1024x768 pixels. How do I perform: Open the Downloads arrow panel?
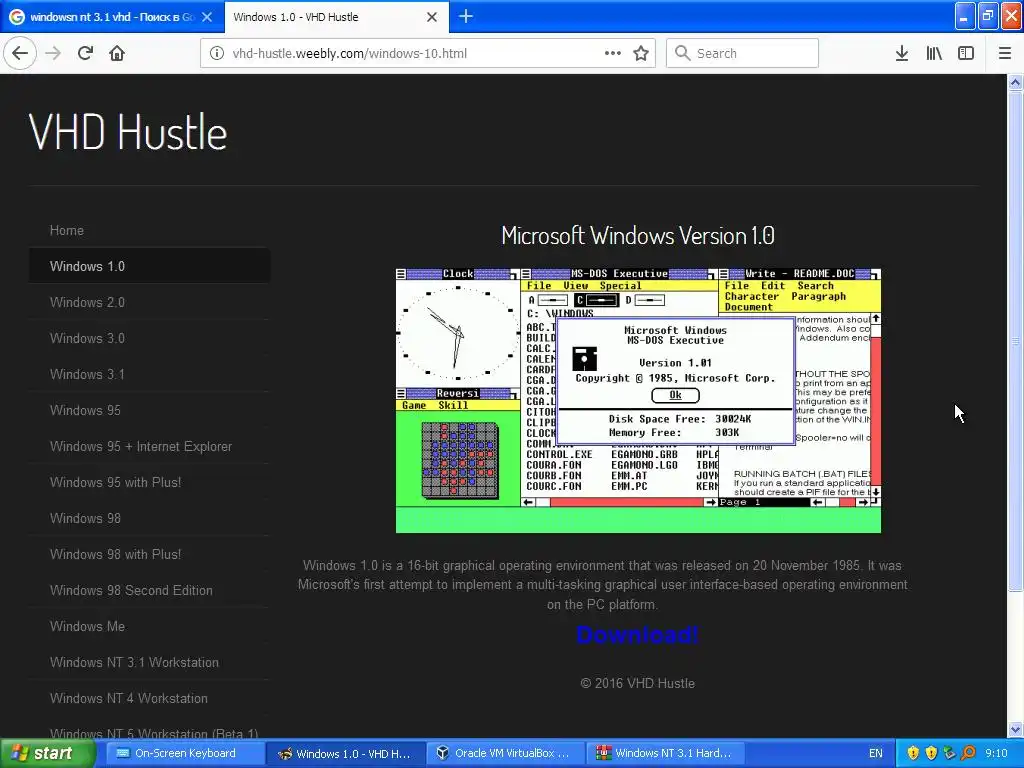coord(902,53)
